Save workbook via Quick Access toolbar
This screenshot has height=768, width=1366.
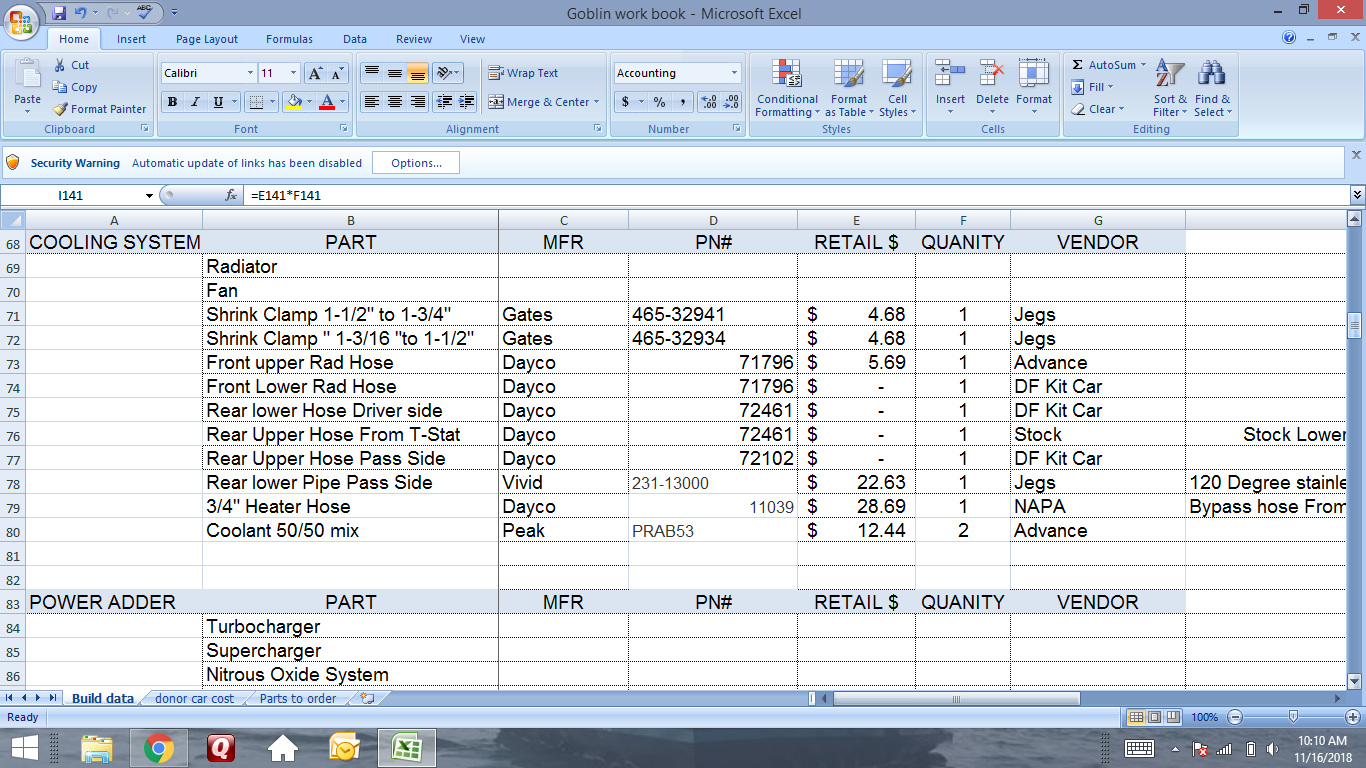click(59, 13)
